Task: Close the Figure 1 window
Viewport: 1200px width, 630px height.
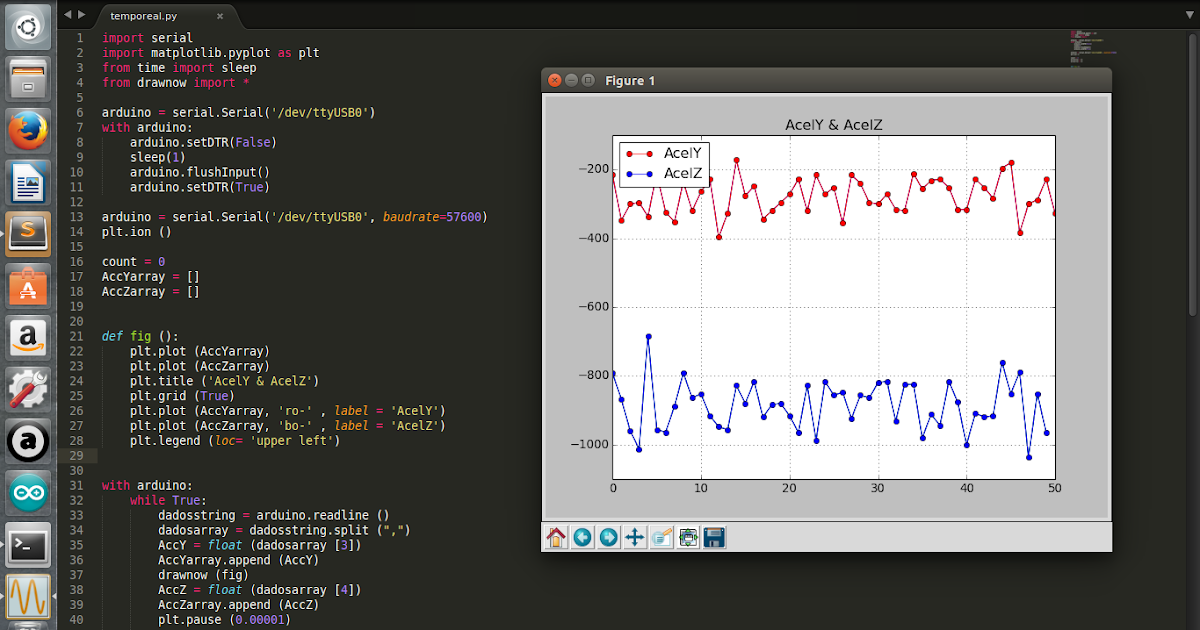Action: click(555, 80)
